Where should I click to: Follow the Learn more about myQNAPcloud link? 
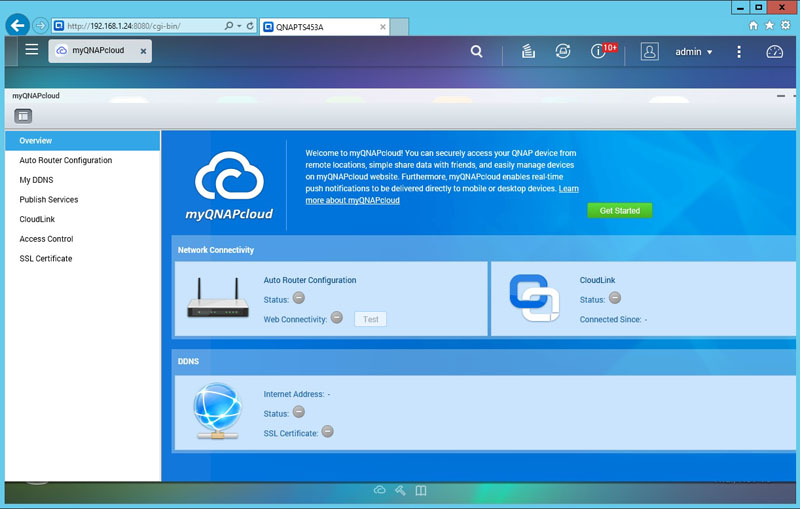pyautogui.click(x=352, y=200)
